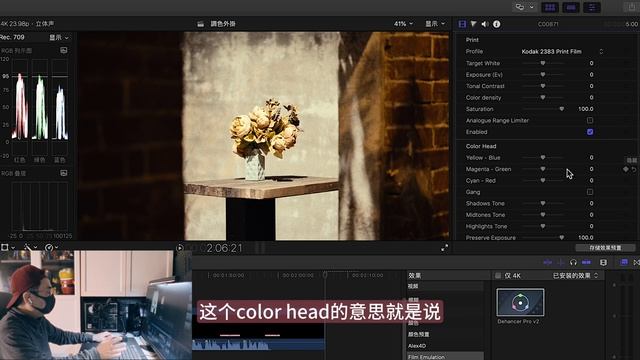Open RGB overlay scope settings icon
640x360 pixels.
click(64, 173)
